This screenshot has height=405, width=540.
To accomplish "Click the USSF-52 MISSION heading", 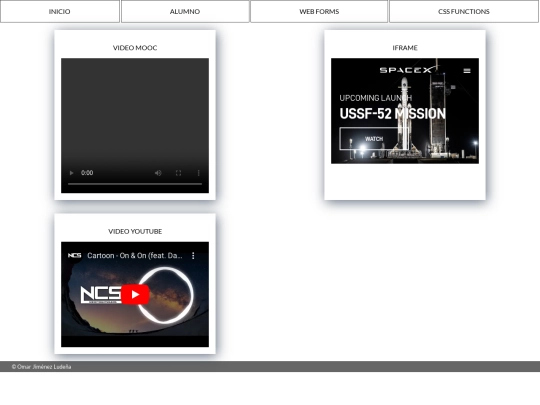I will (393, 114).
